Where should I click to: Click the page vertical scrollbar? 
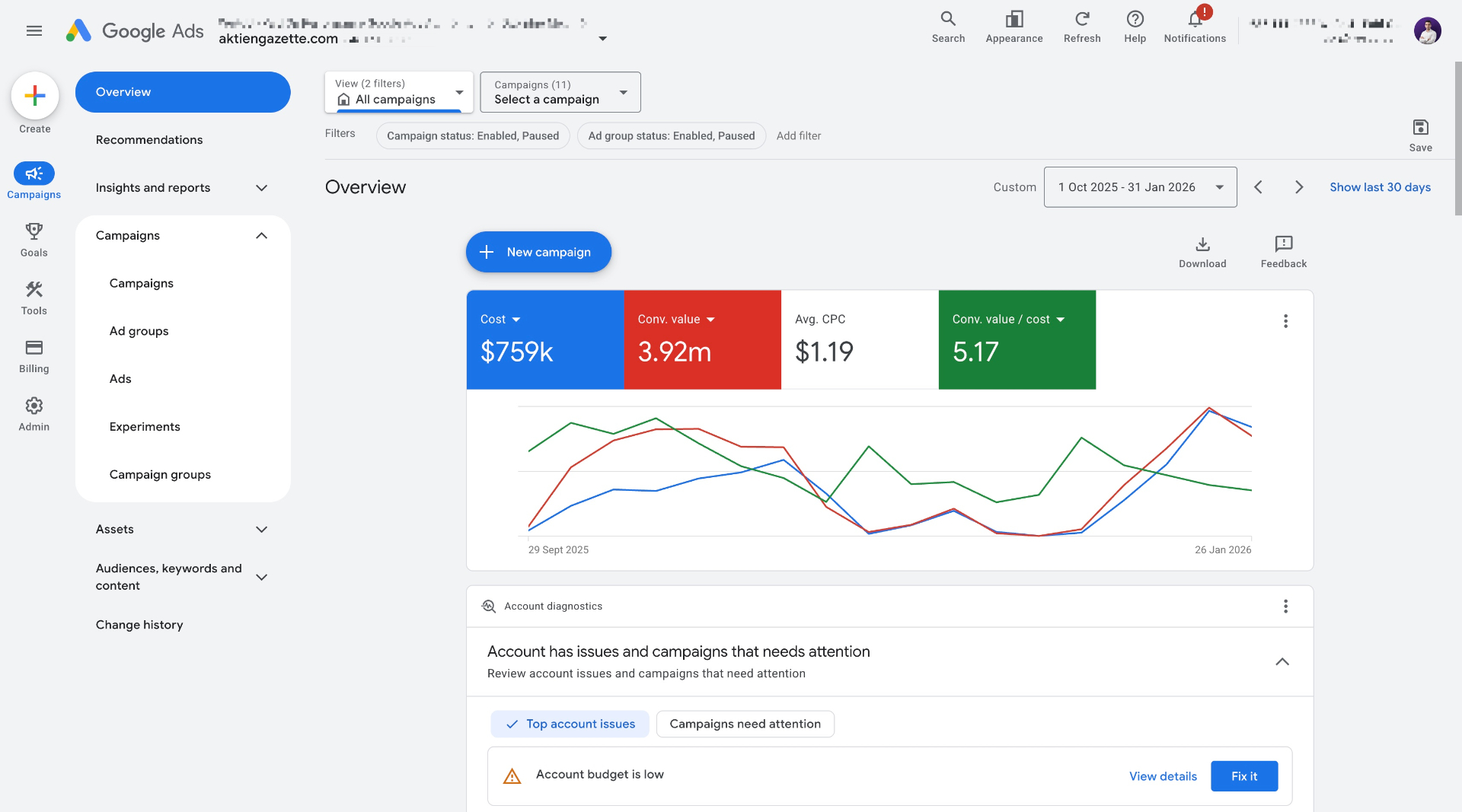pos(1457,139)
